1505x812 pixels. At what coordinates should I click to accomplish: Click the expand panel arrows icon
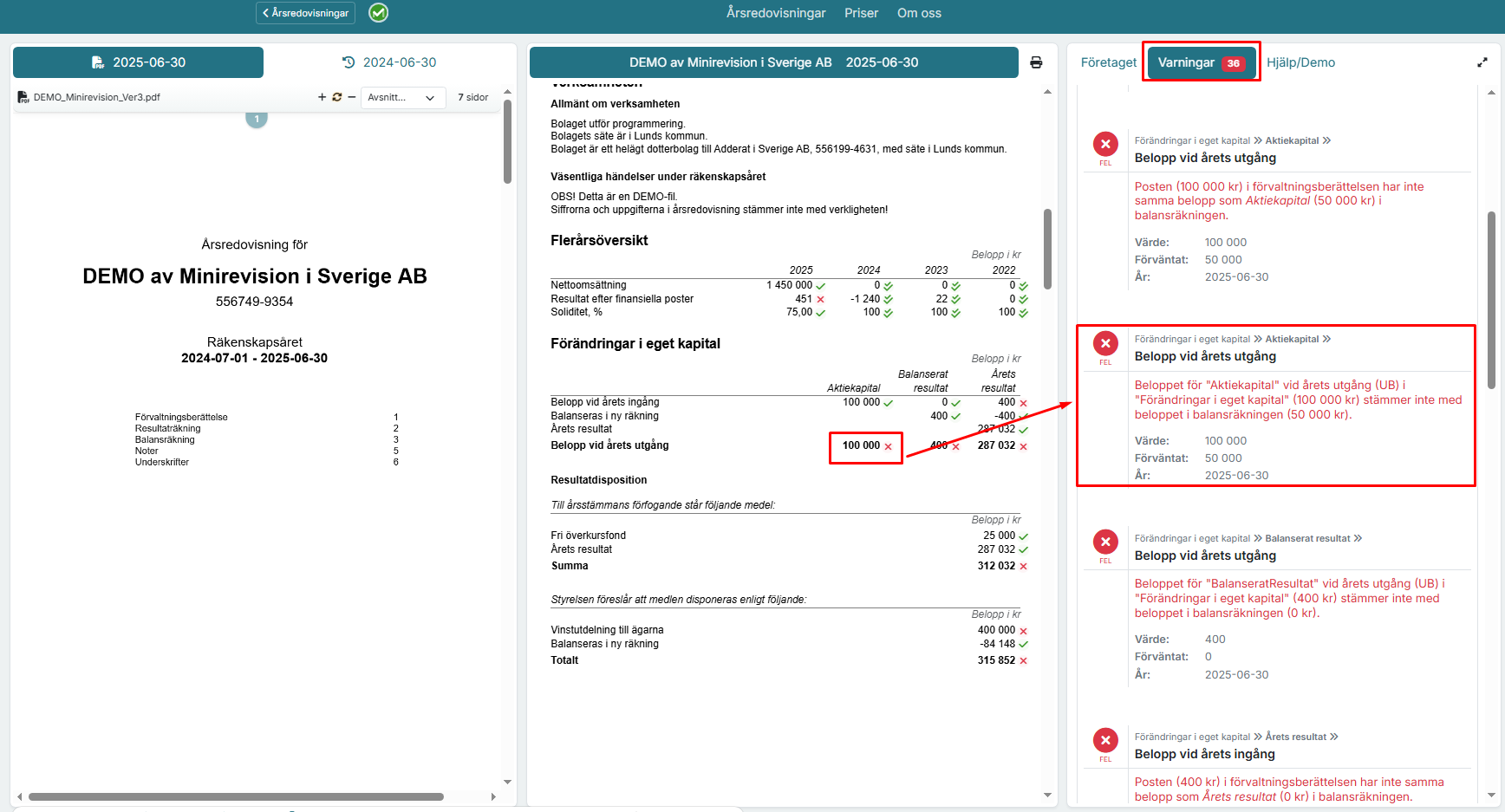point(1482,62)
